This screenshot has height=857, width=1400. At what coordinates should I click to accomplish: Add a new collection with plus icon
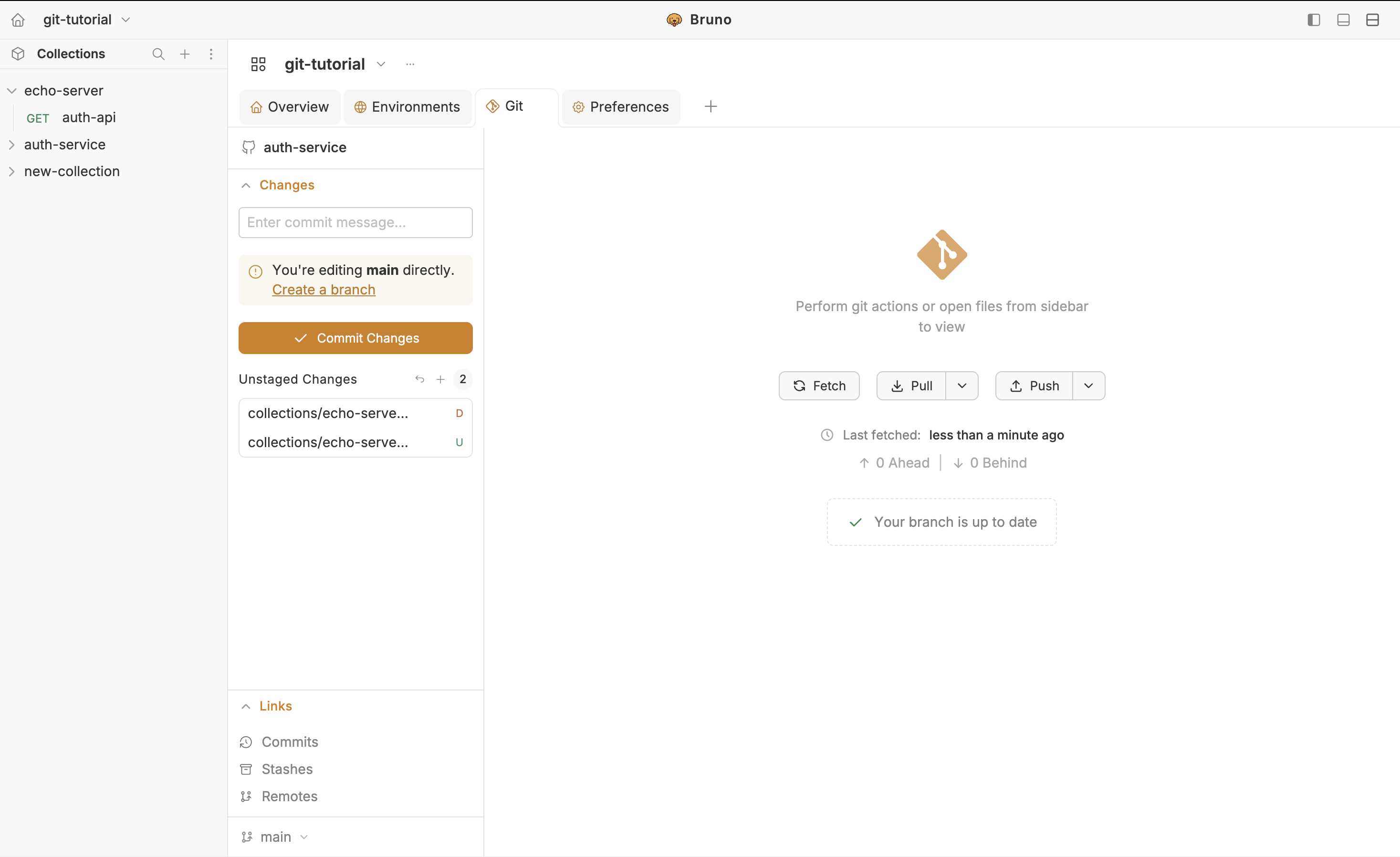click(x=185, y=54)
